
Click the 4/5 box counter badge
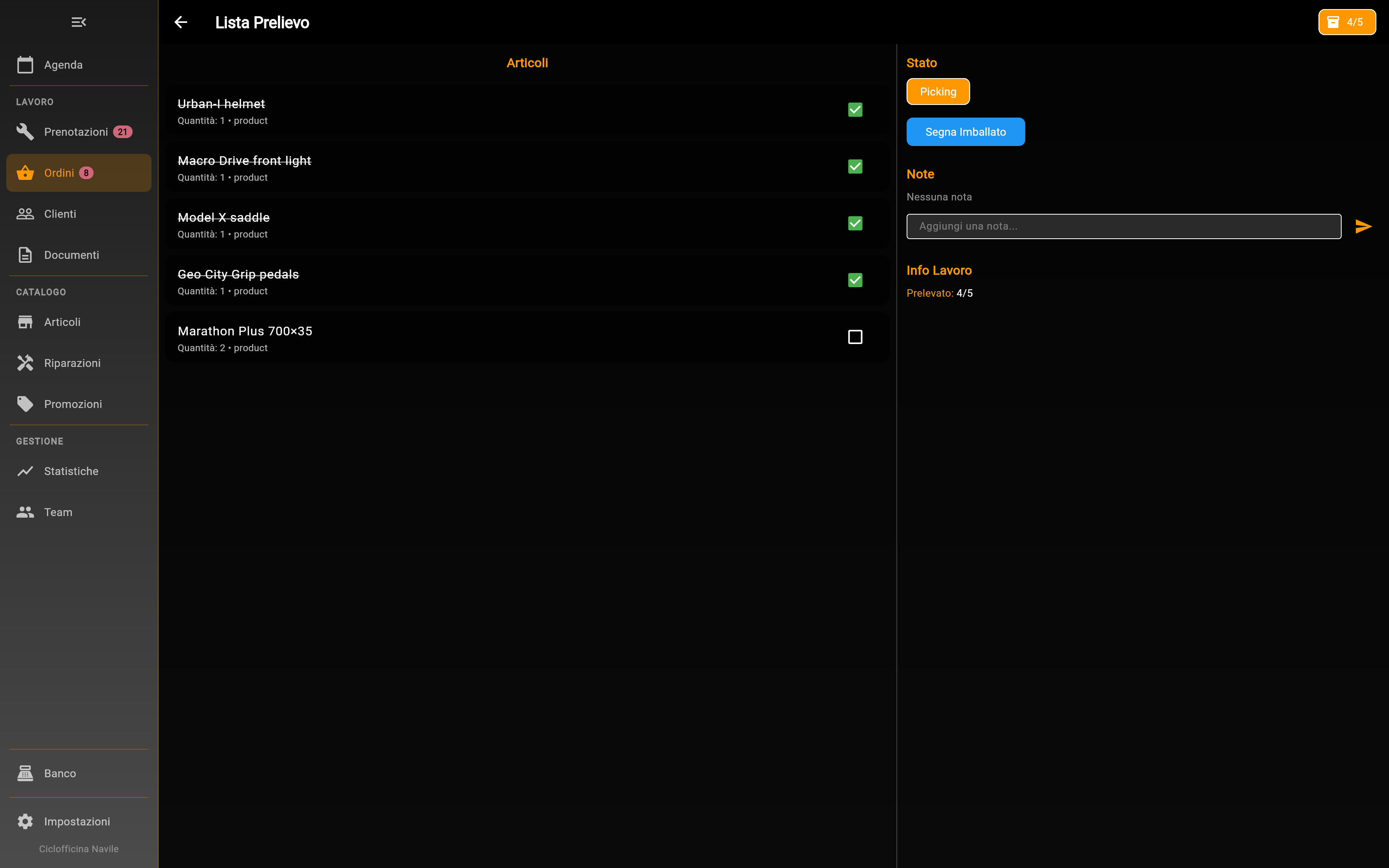pos(1346,22)
